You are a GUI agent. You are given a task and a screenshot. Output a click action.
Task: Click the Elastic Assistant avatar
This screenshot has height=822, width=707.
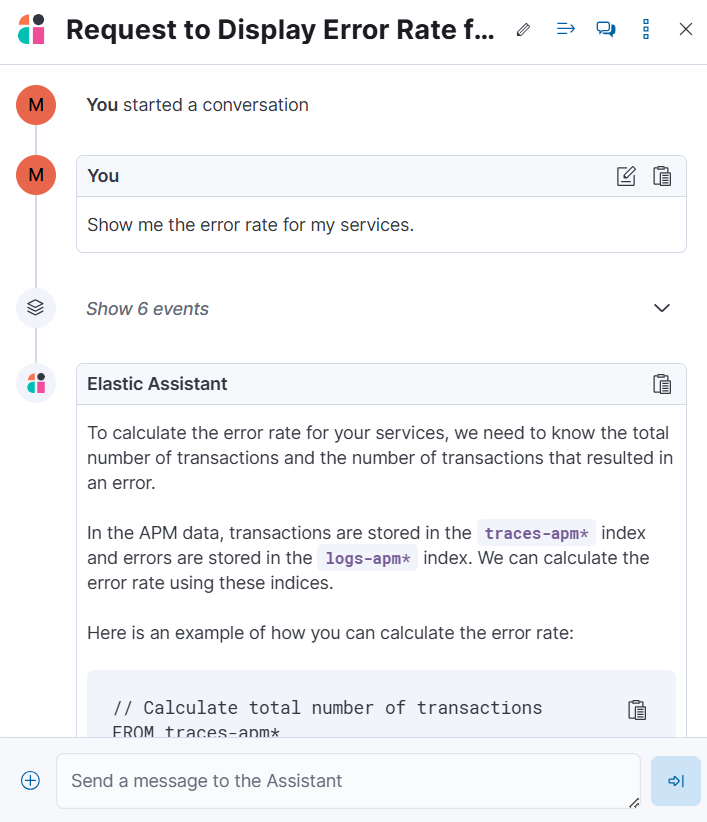[36, 383]
